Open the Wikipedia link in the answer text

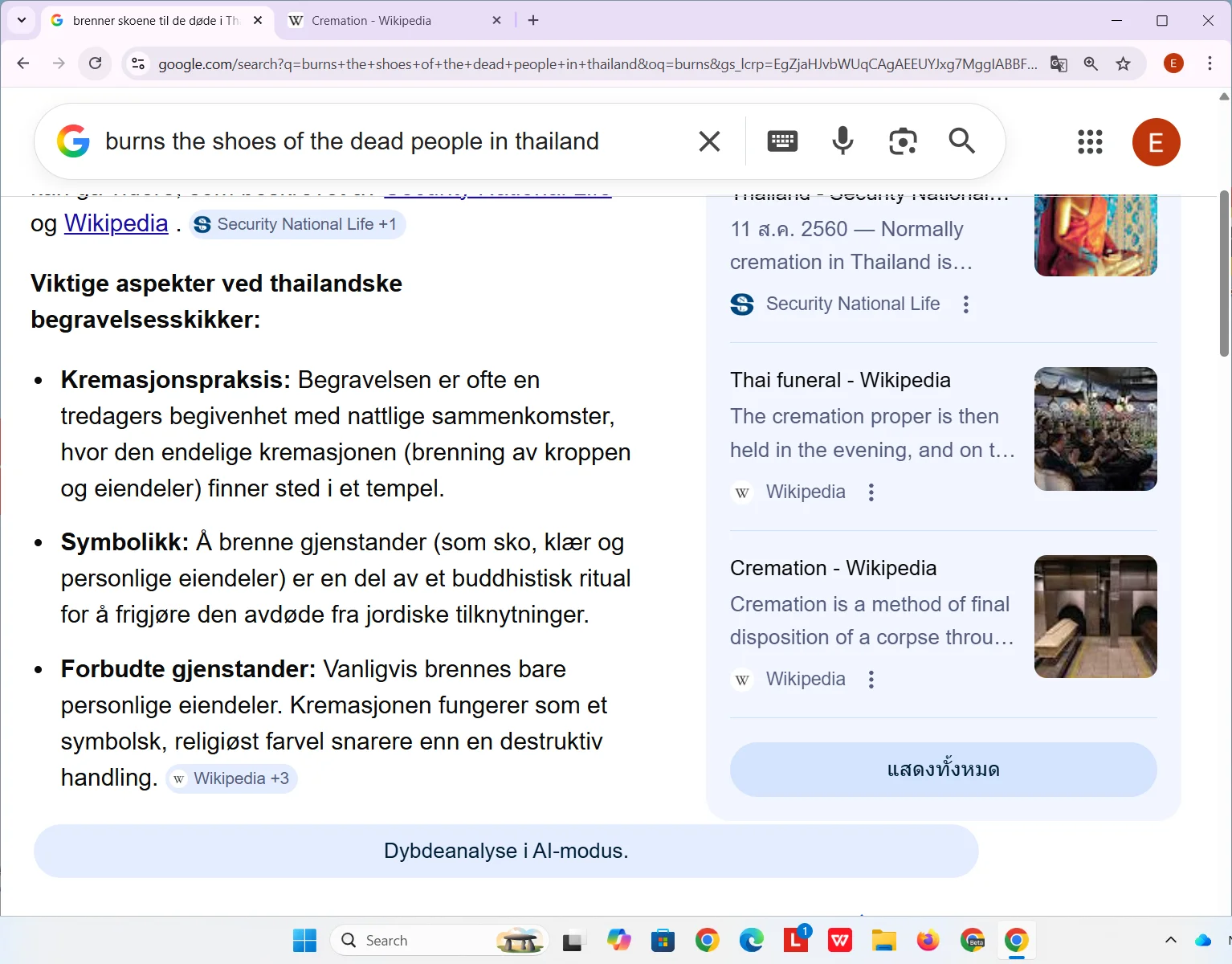116,223
